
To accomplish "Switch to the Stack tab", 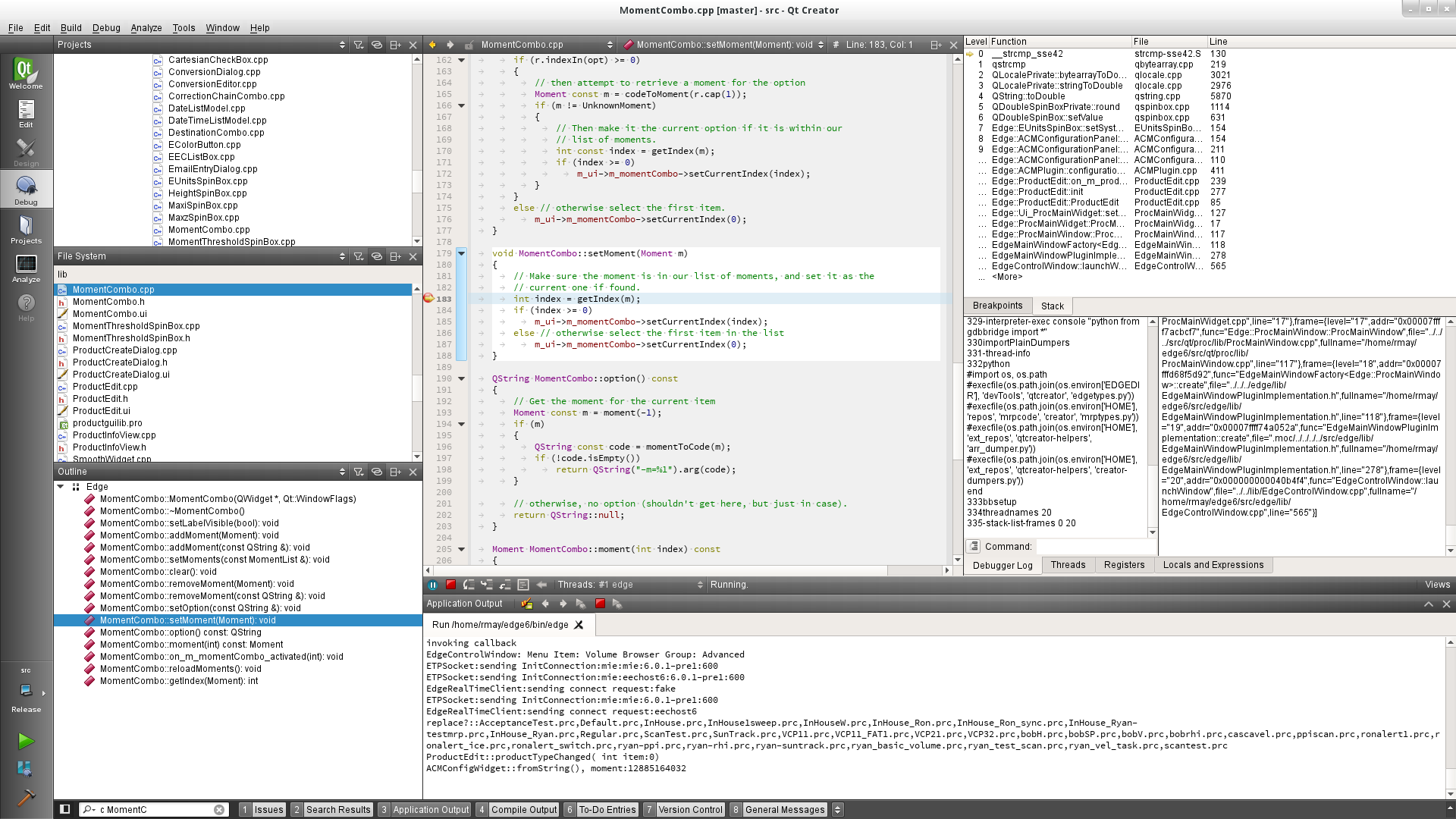I will tap(1052, 306).
